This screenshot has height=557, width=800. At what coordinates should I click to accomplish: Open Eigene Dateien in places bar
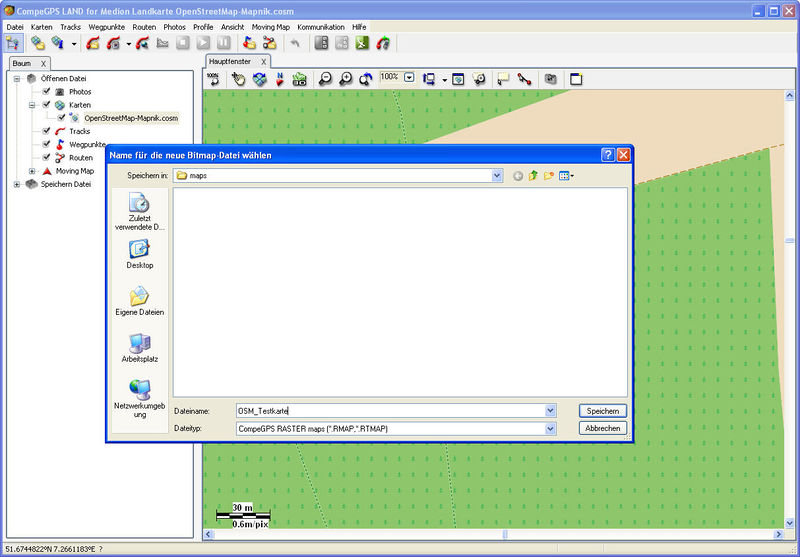139,300
